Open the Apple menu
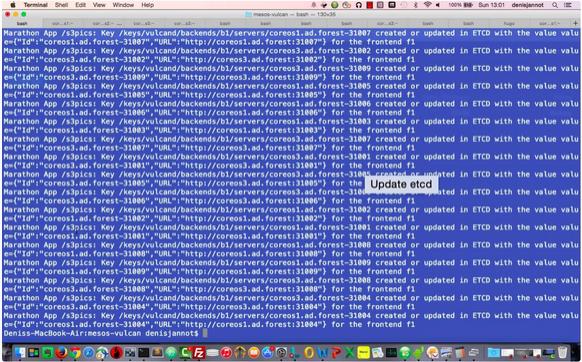Image resolution: width=582 pixels, height=362 pixels. pos(13,5)
